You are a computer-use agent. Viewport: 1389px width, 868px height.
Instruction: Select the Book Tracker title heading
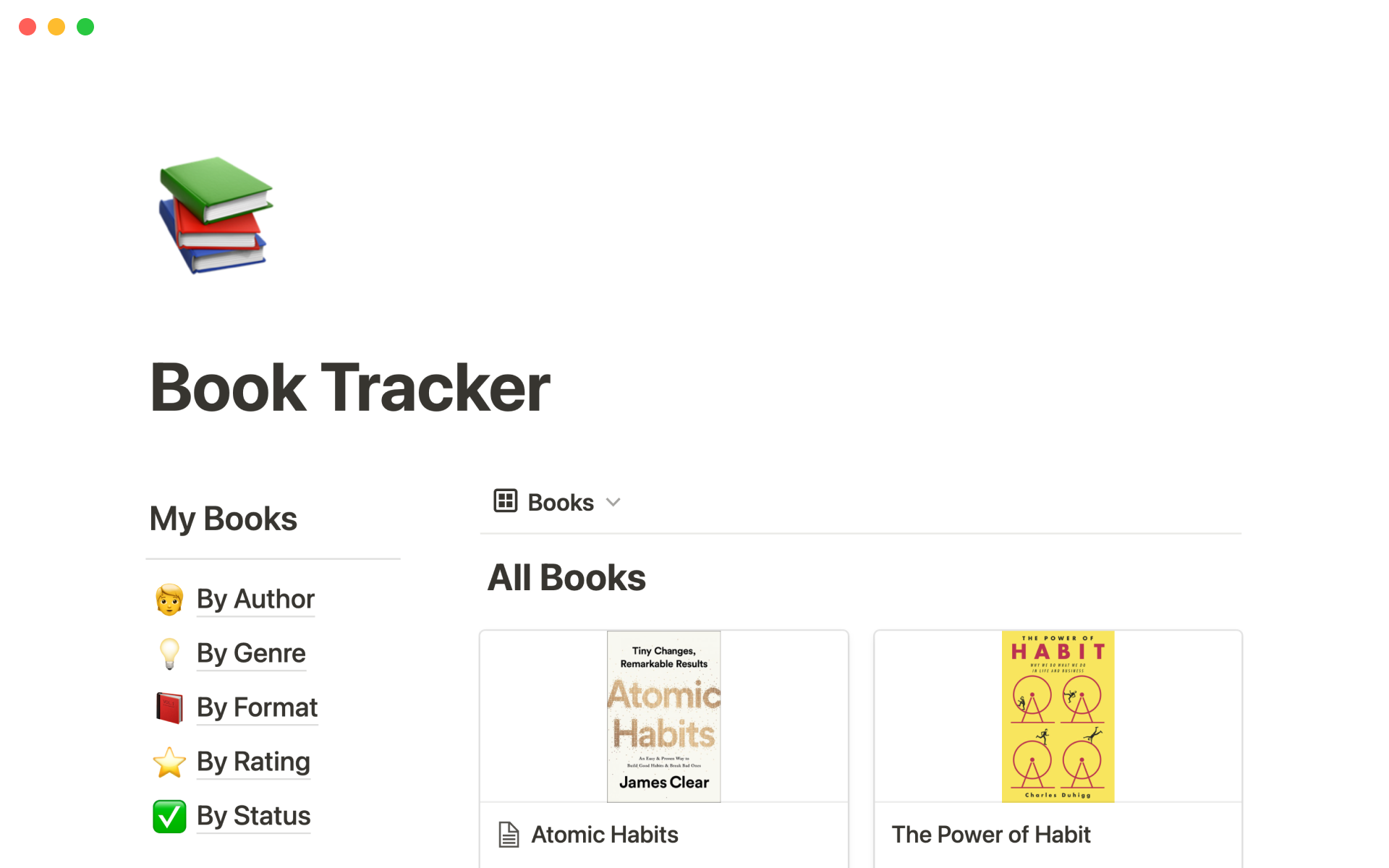point(350,389)
